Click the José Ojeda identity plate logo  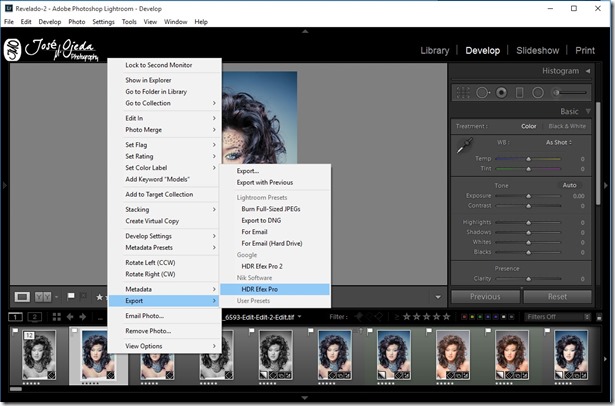(x=51, y=50)
